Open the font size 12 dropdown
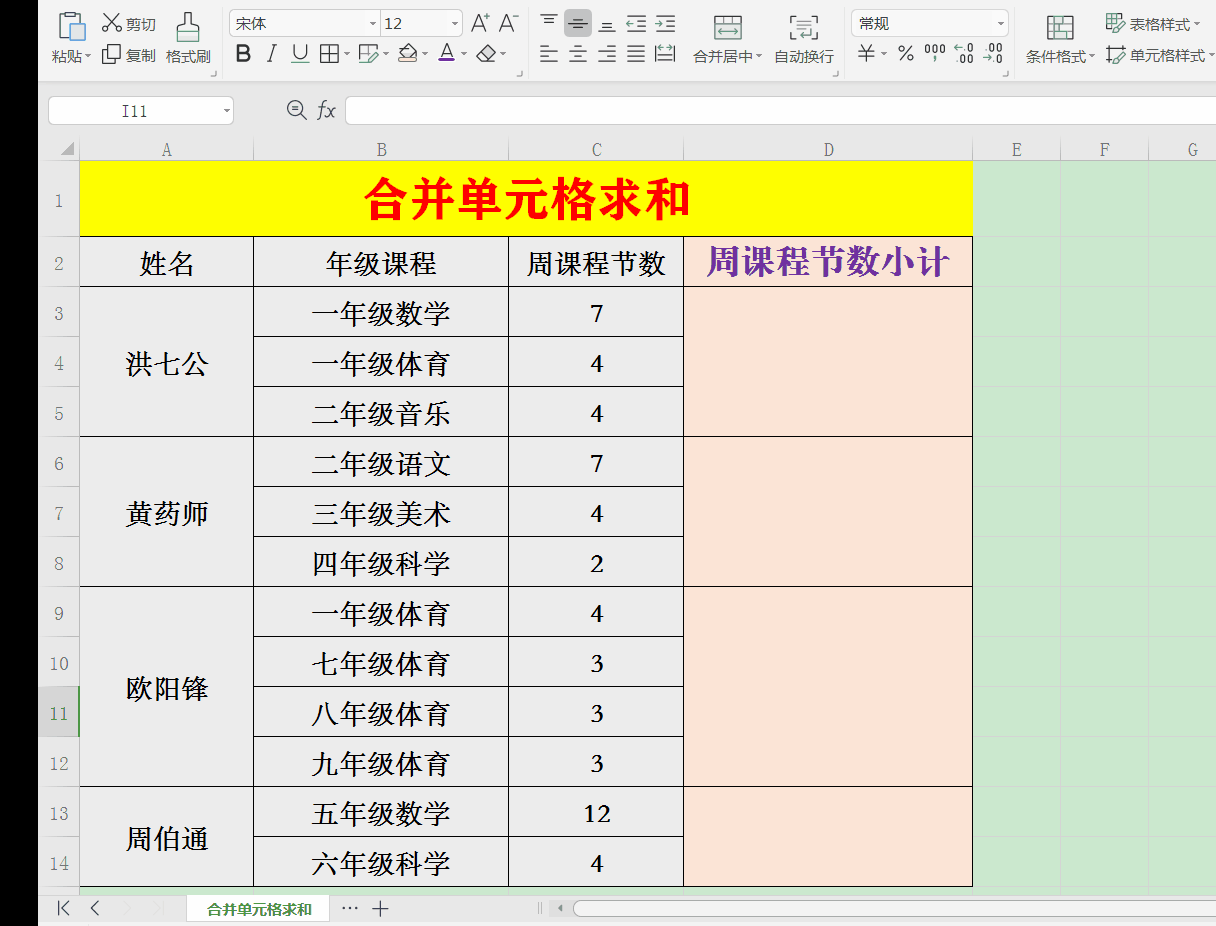1216x926 pixels. coord(455,24)
